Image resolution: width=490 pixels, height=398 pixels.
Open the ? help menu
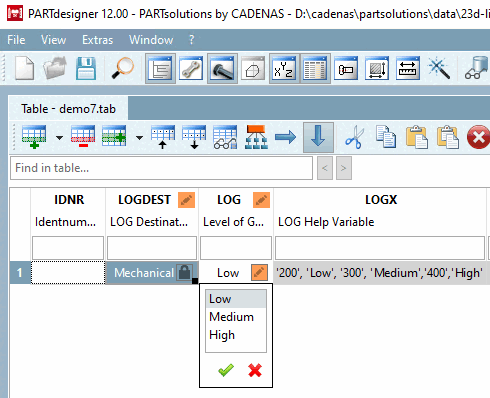191,40
